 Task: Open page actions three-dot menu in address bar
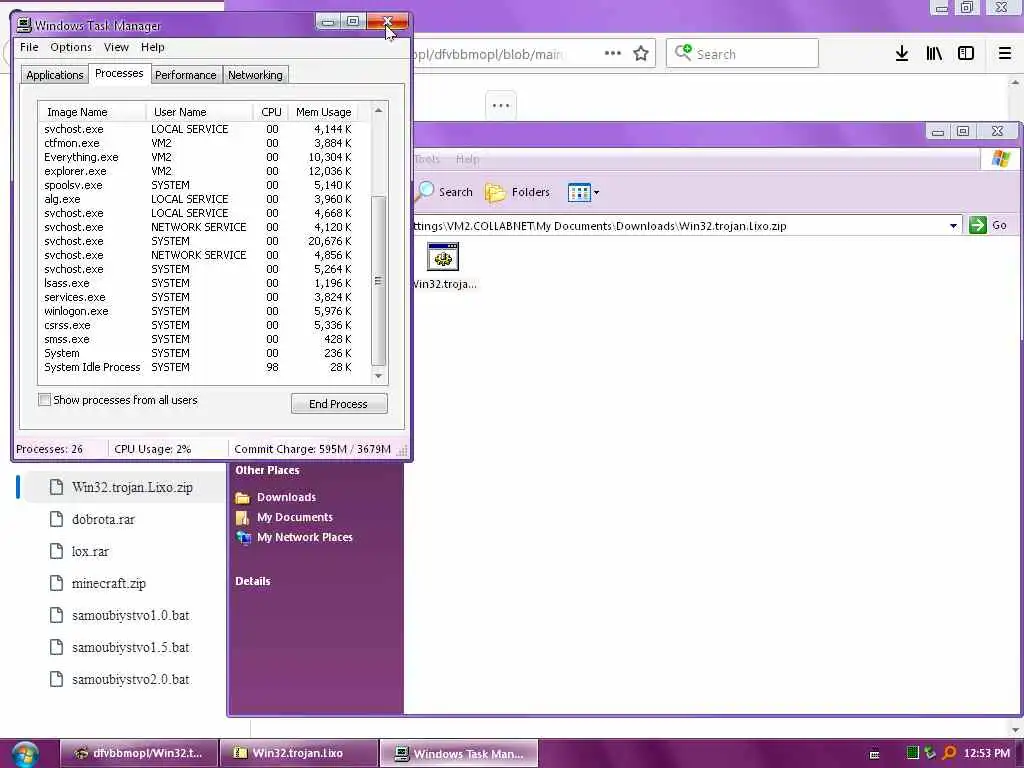(x=613, y=53)
